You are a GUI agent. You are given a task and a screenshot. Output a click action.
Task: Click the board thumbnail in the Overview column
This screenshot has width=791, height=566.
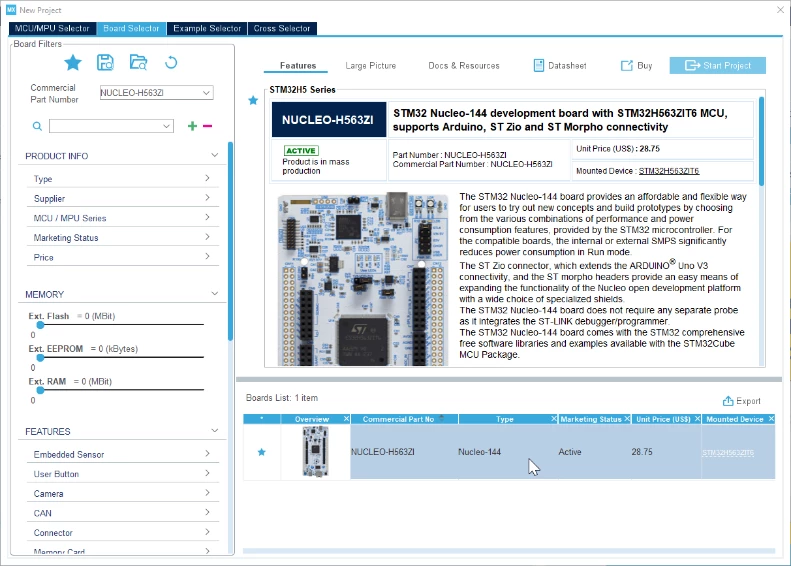(x=316, y=451)
